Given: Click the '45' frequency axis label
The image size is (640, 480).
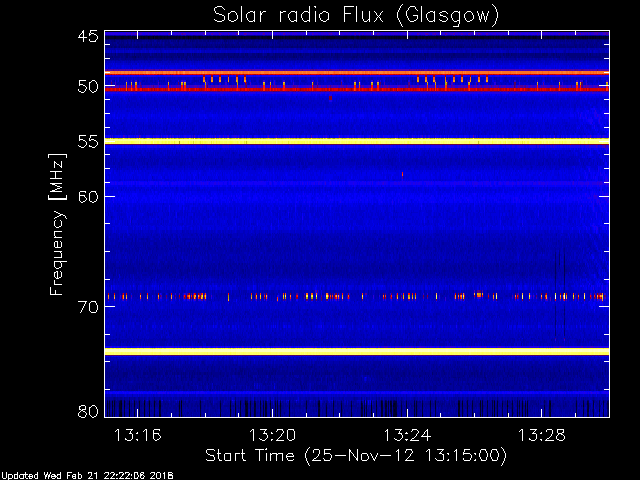Looking at the screenshot, I should (x=88, y=36).
